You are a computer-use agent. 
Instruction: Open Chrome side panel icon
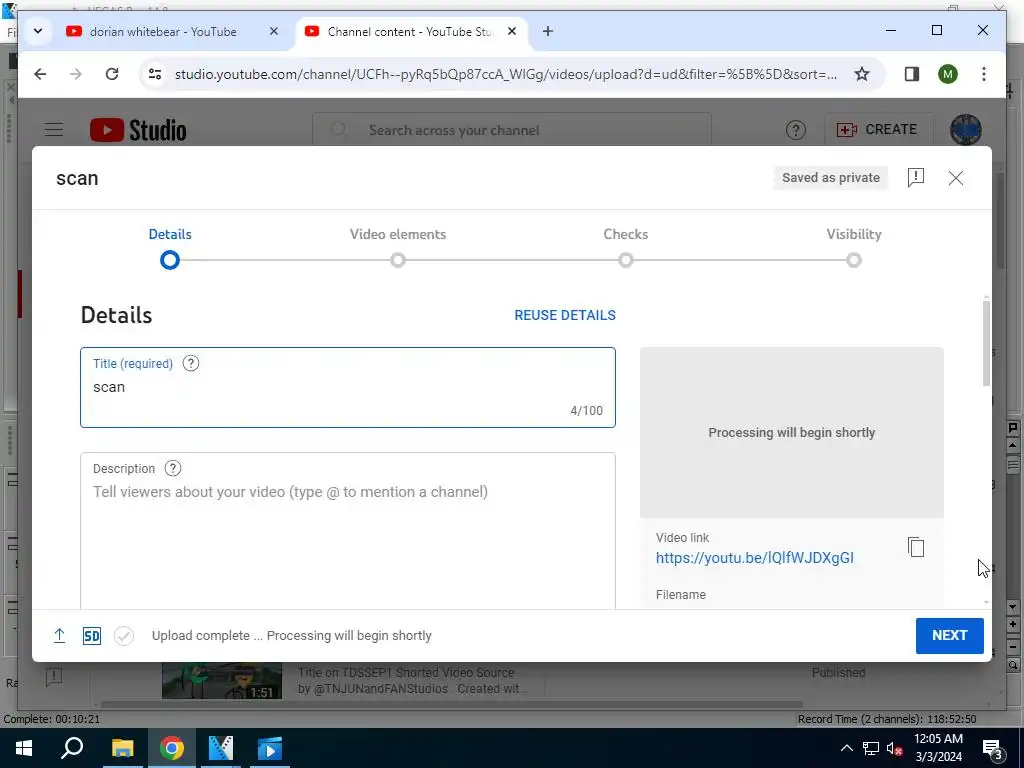tap(912, 74)
